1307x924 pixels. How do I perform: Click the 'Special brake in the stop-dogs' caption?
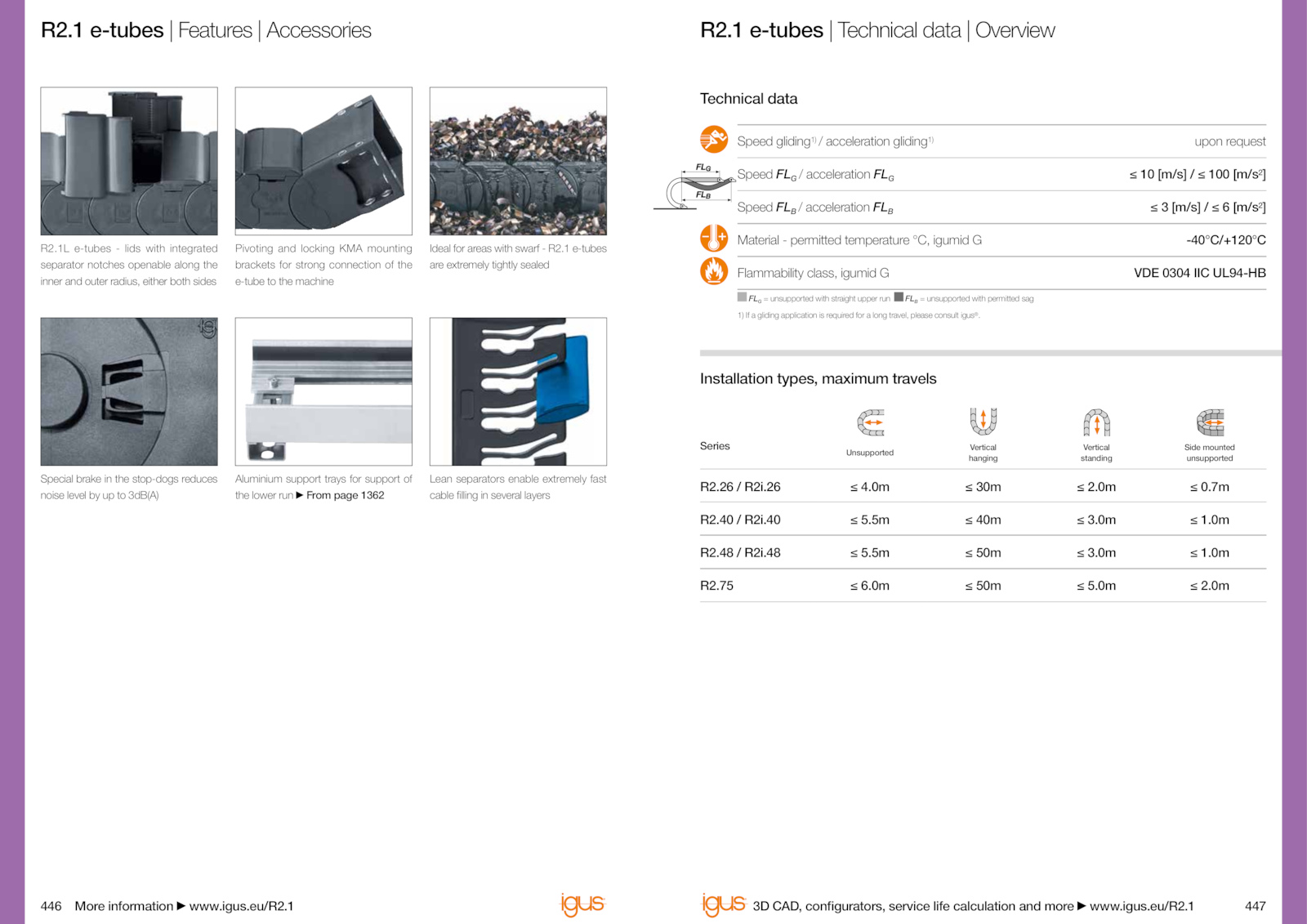(129, 487)
